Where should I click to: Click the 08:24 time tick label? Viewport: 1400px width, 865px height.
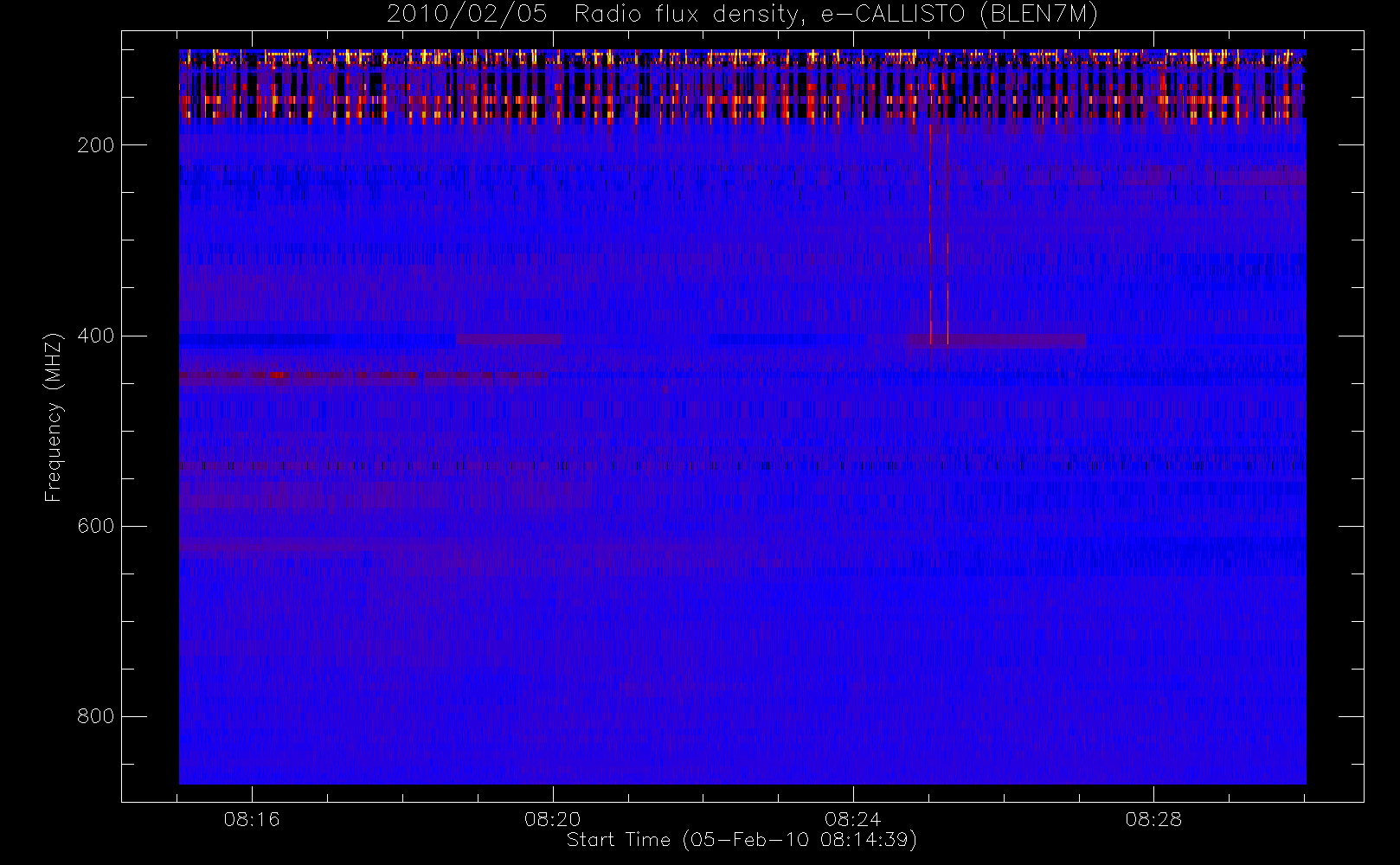tap(852, 819)
